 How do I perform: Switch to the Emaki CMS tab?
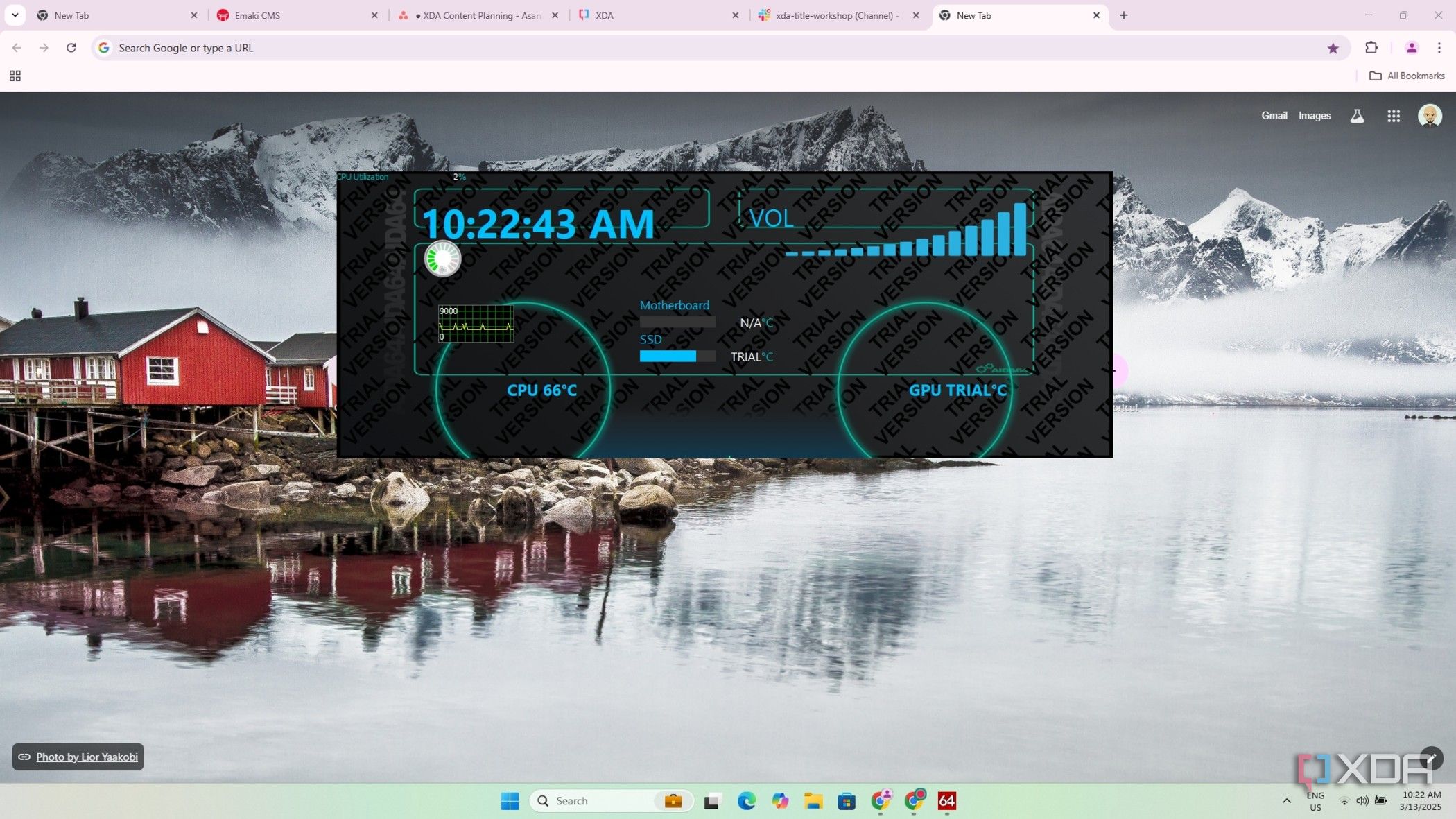click(x=297, y=15)
